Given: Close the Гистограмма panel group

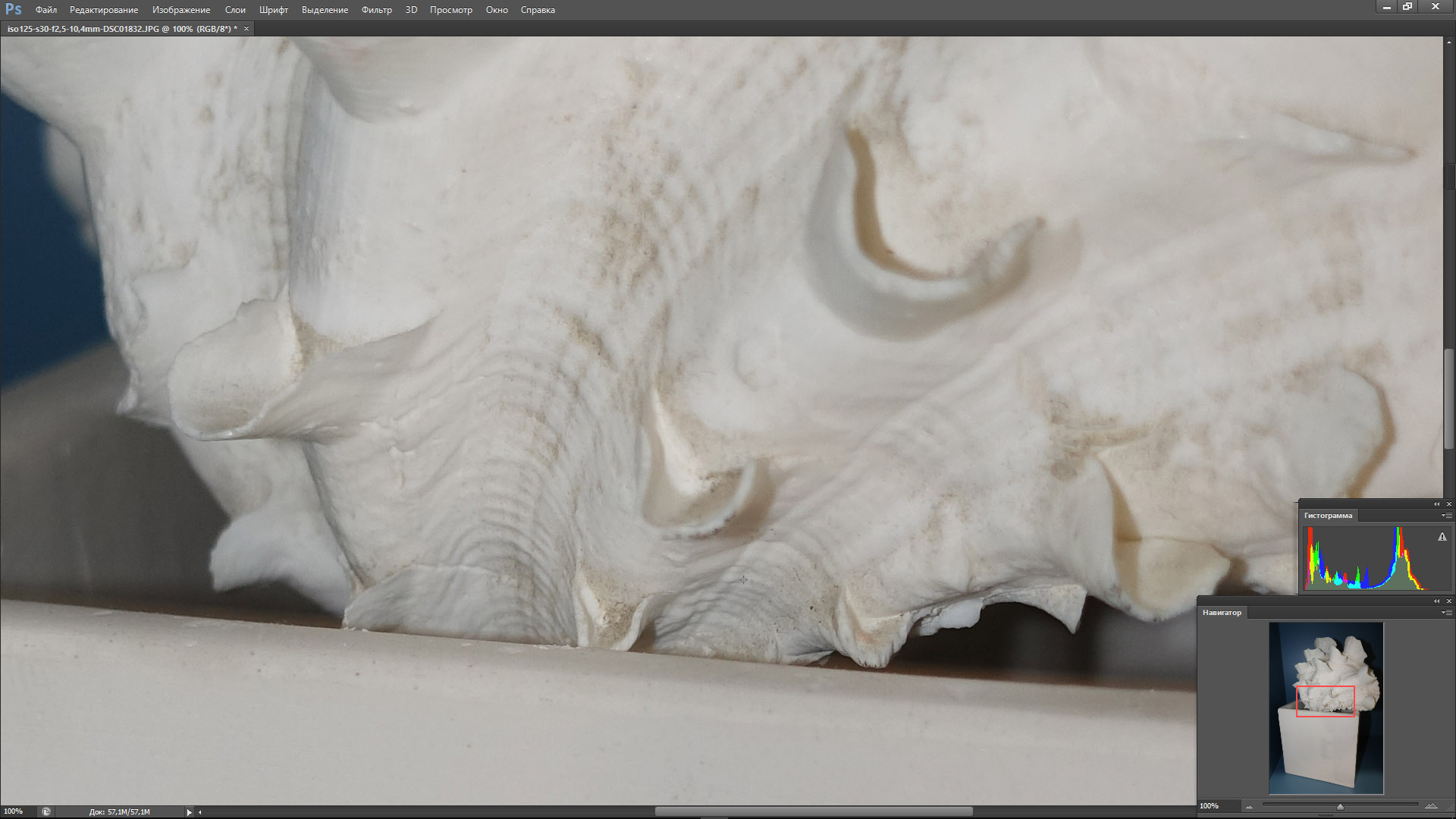Looking at the screenshot, I should pyautogui.click(x=1448, y=504).
